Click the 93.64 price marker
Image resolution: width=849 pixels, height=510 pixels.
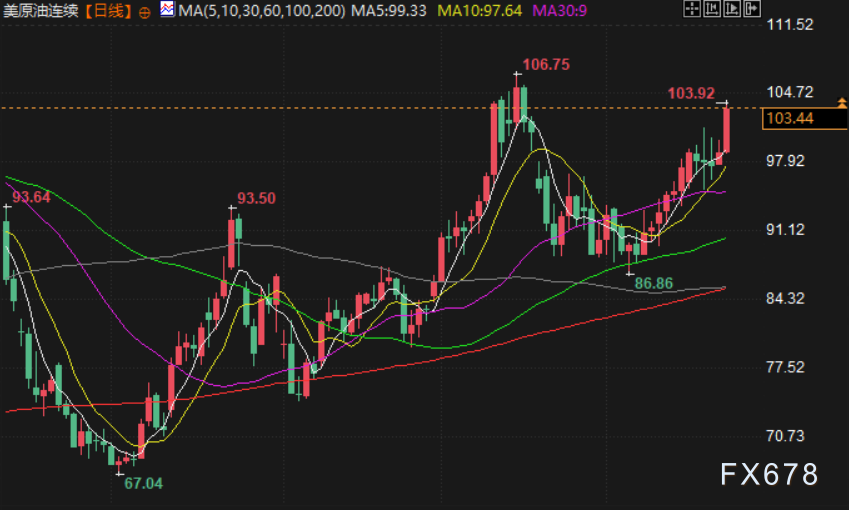point(31,197)
